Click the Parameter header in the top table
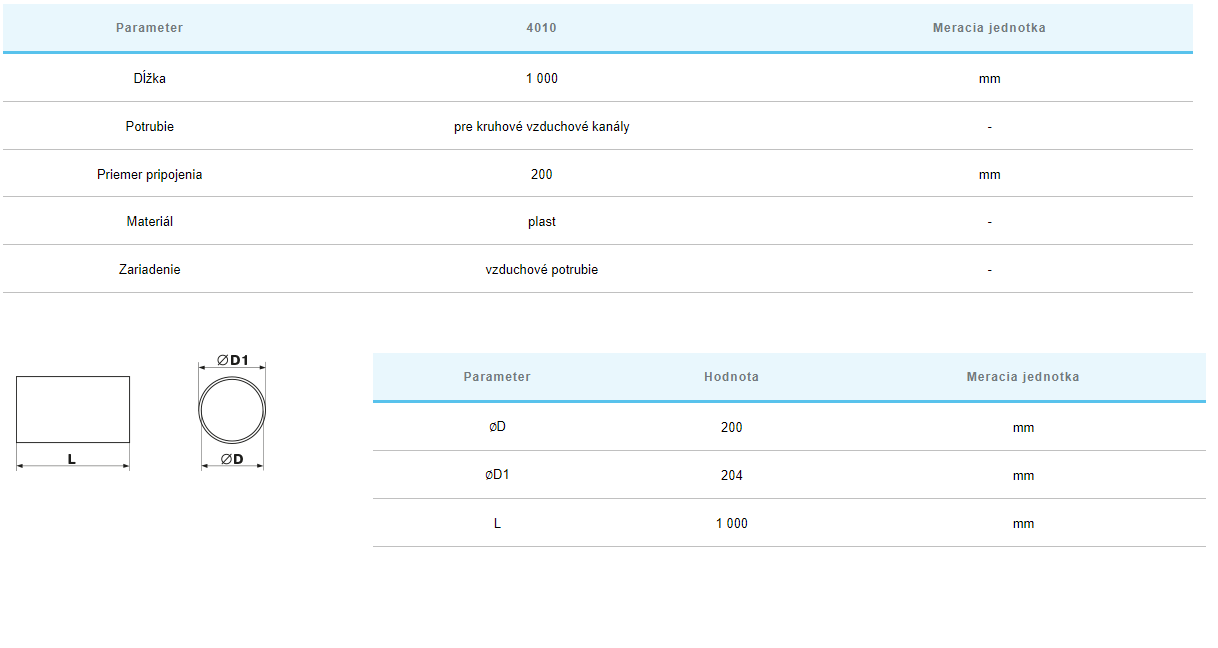 point(149,28)
